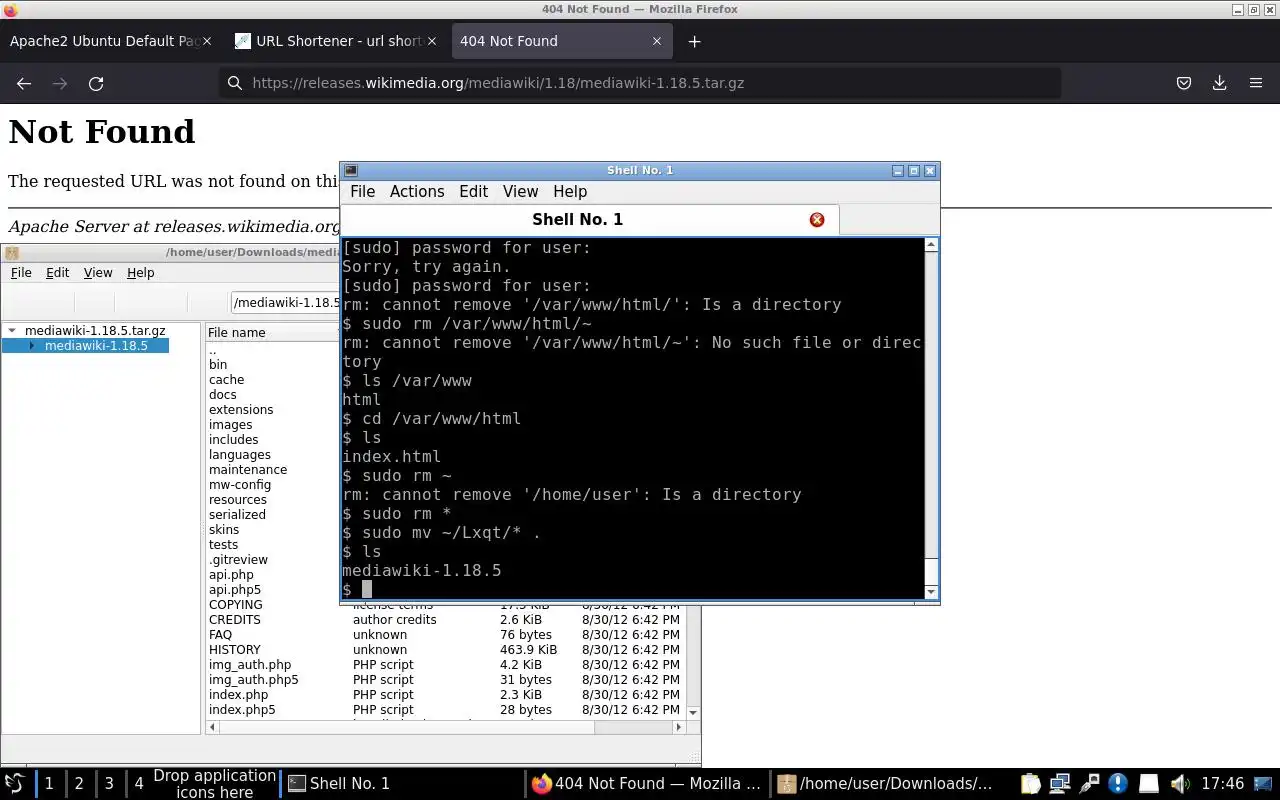Screen dimensions: 1280x800
Task: Click archive path field showing /mediawiki-1.18.5
Action: [286, 302]
